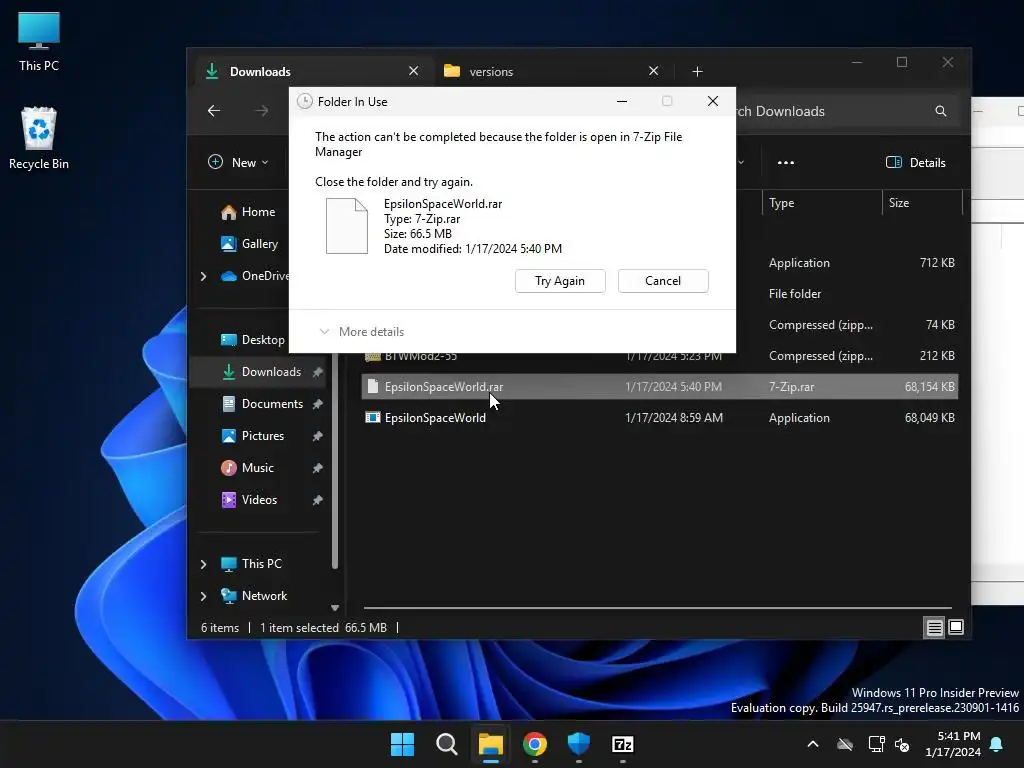Open Music in the sidebar
Screen dimensions: 1024x768
tap(248, 468)
